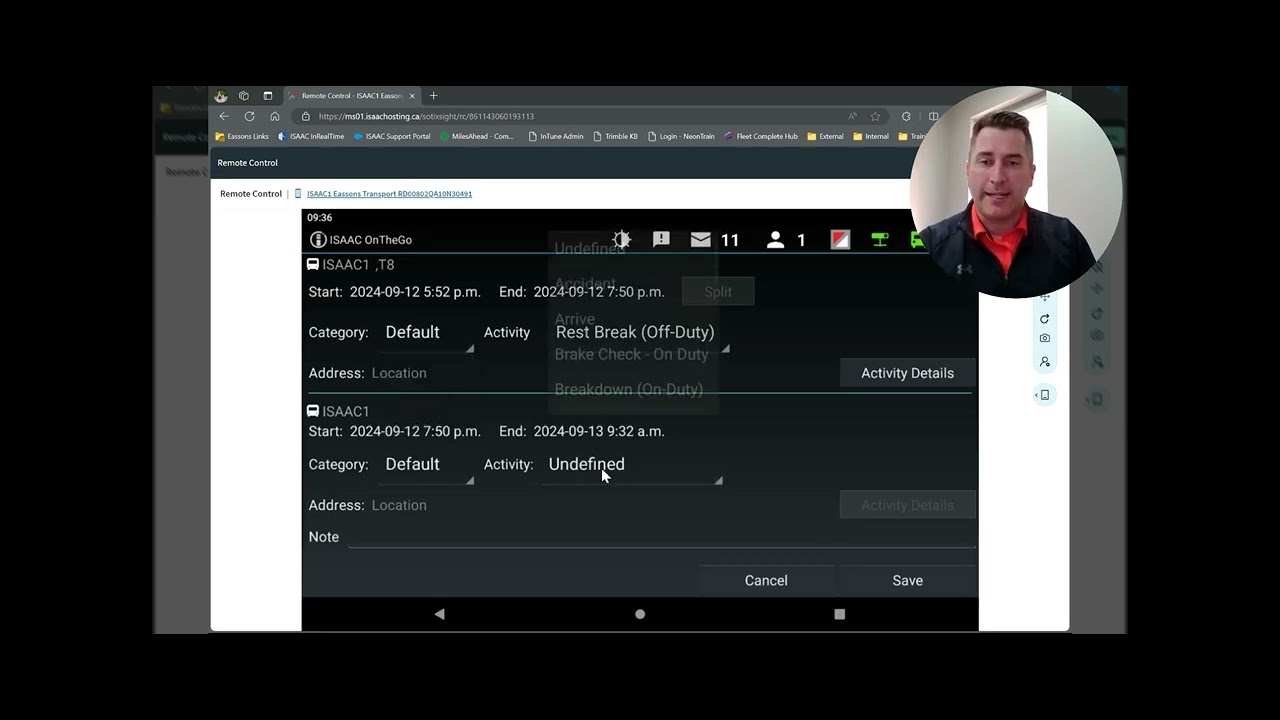1280x720 pixels.
Task: Open the tab actions menu icon
Action: point(267,96)
